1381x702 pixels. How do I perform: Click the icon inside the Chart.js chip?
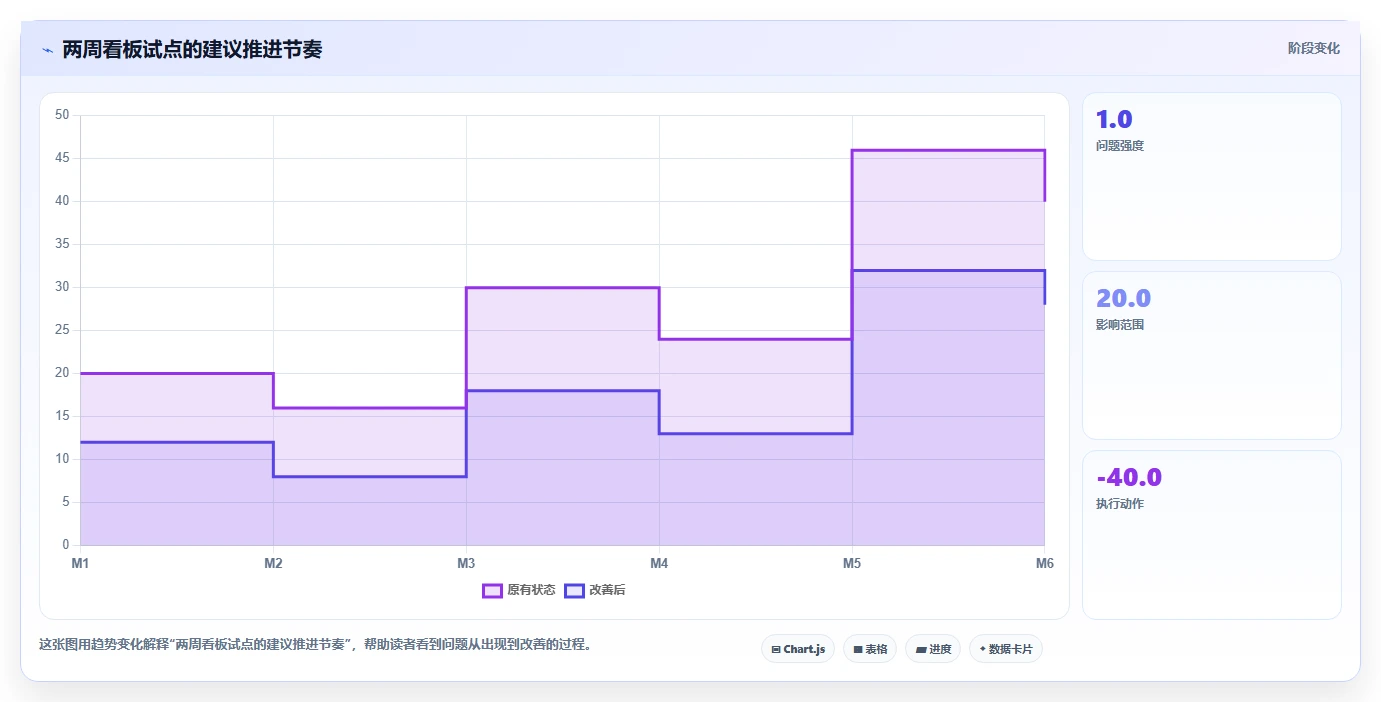pyautogui.click(x=776, y=650)
